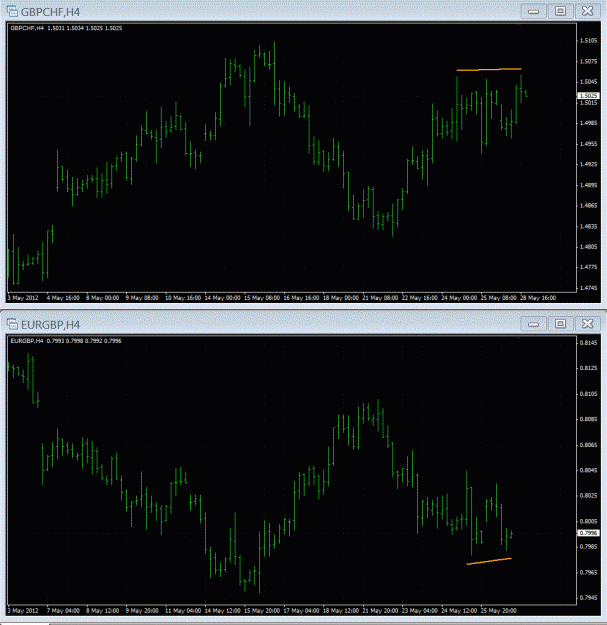The image size is (607, 625).
Task: Click the 28 May 16:00 time label
Action: (538, 298)
